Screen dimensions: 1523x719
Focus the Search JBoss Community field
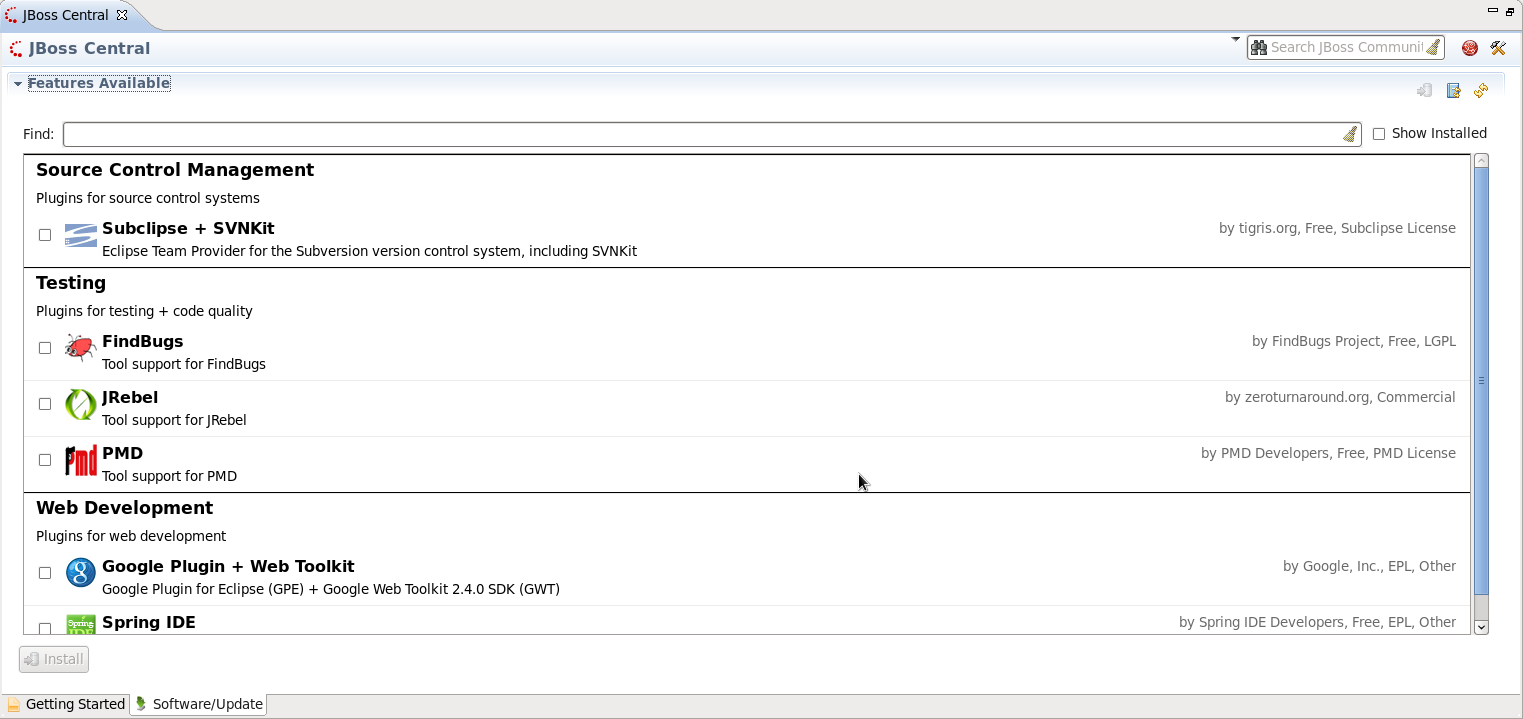pos(1345,47)
